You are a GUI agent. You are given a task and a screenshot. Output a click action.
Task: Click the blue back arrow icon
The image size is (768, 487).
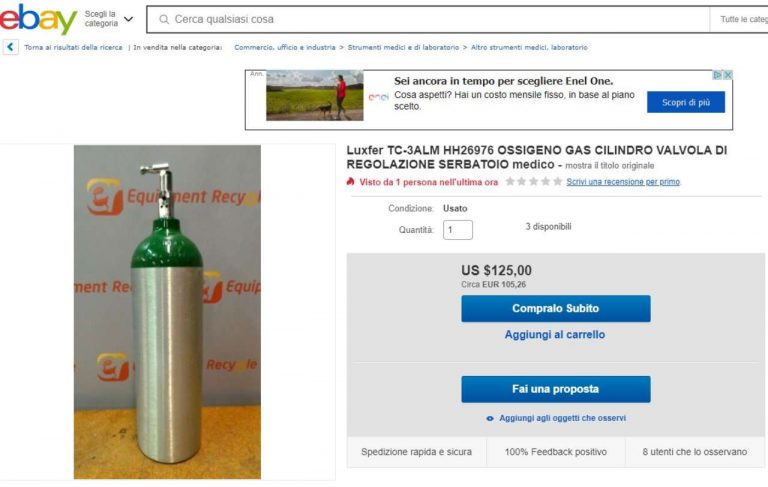tap(10, 47)
